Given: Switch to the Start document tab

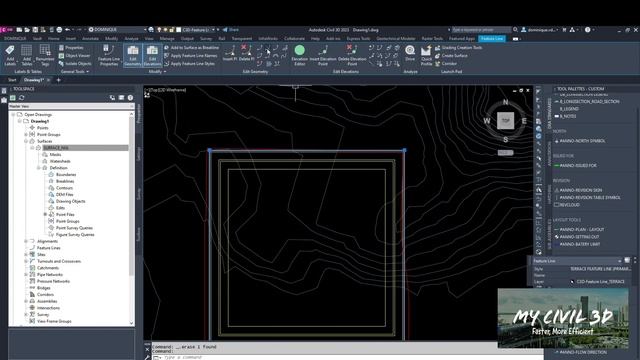Looking at the screenshot, I should pyautogui.click(x=12, y=80).
